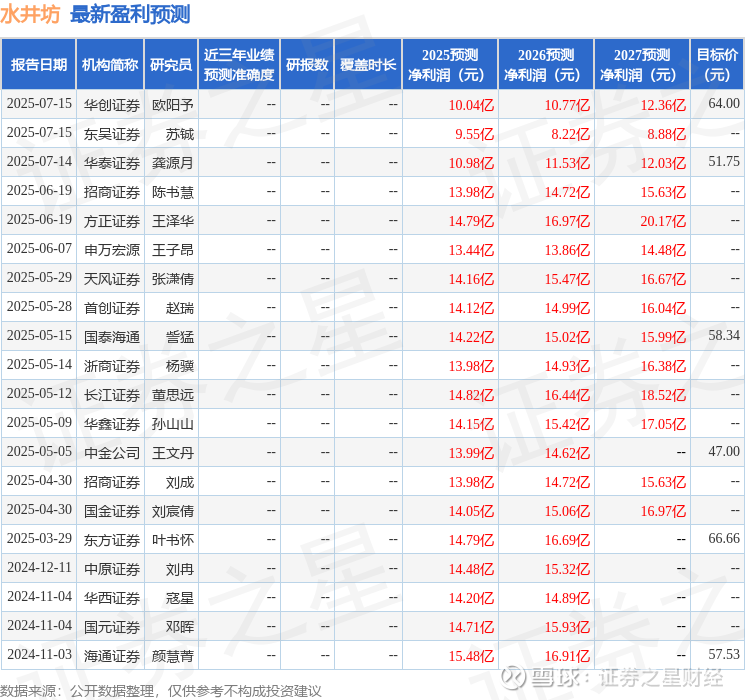This screenshot has height=700, width=745.
Task: Click the 研究员 column header
Action: (171, 64)
